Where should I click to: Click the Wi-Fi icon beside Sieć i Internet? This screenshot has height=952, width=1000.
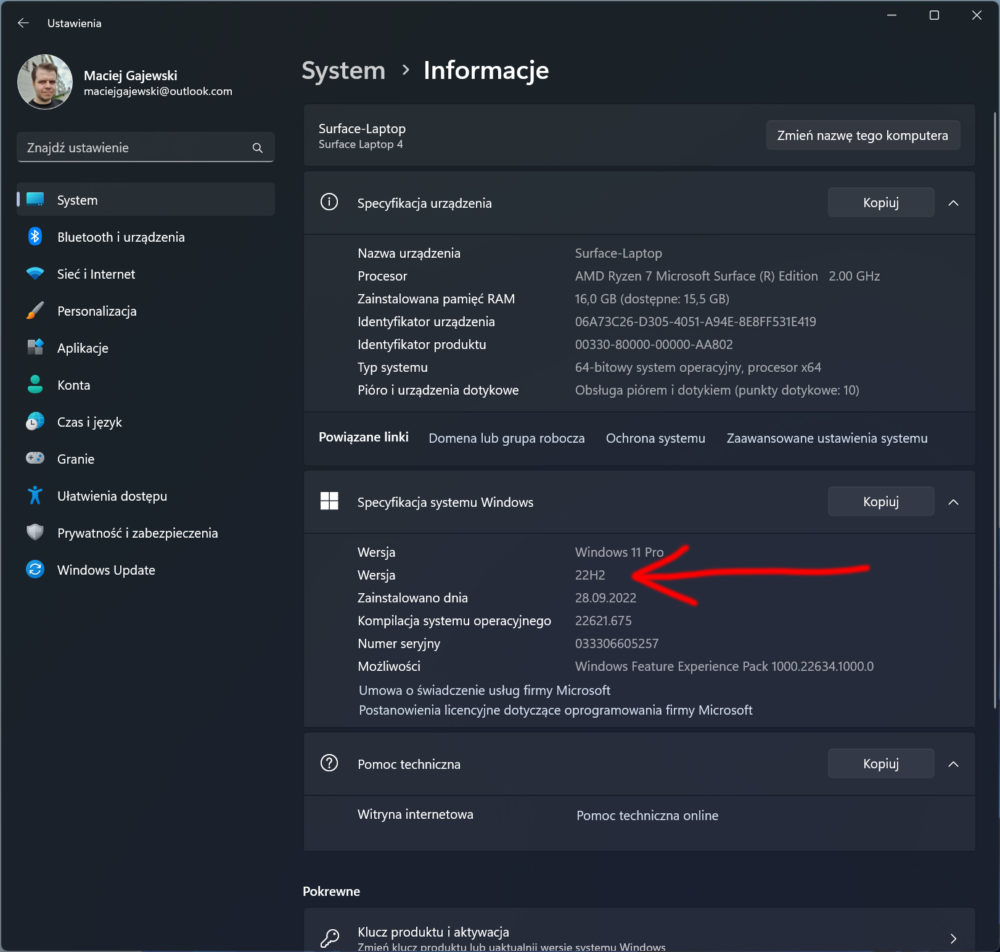pyautogui.click(x=35, y=274)
